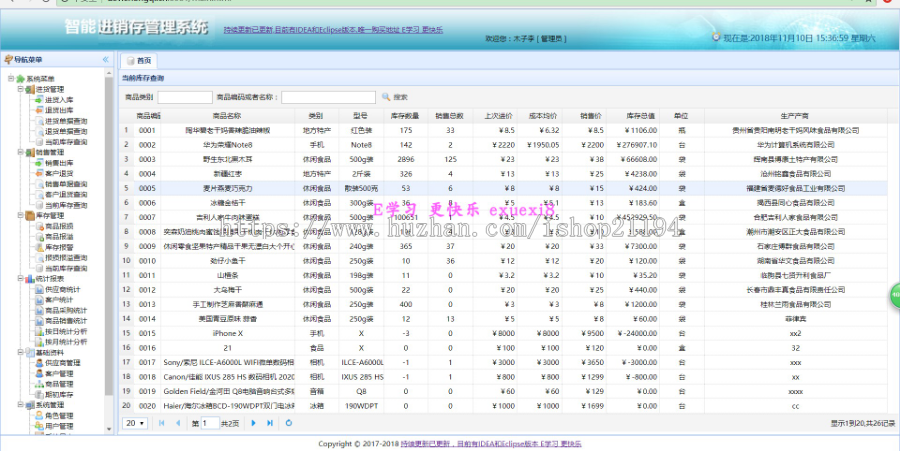Open 退货出库 in the navigation tree
Screen dimensions: 900x451
click(x=59, y=110)
